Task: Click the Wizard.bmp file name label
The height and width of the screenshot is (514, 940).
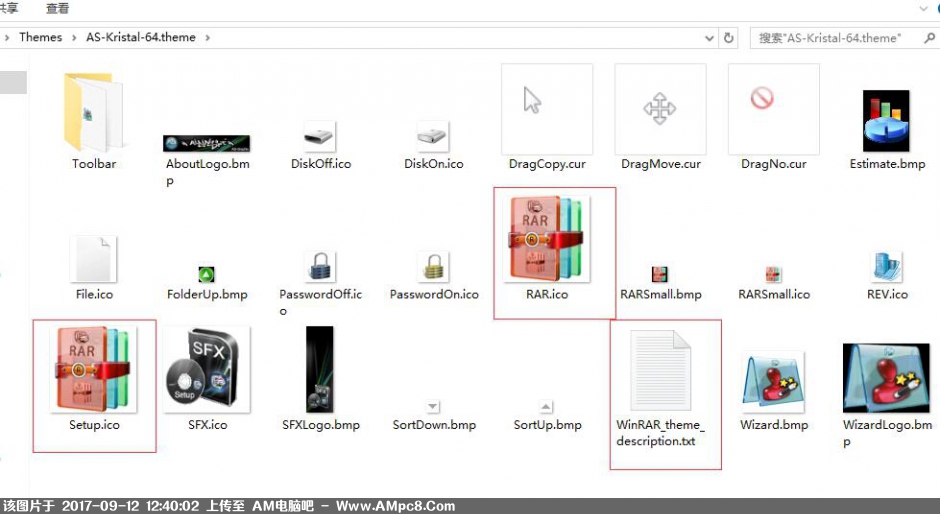Action: pos(774,425)
